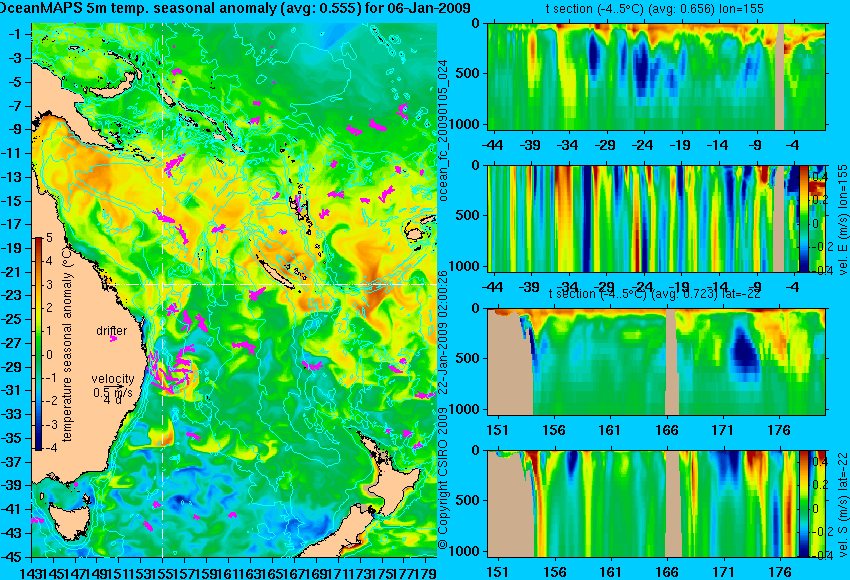This screenshot has width=850, height=580.
Task: Click the white dashed vertical line at longitude 155
Action: click(163, 290)
